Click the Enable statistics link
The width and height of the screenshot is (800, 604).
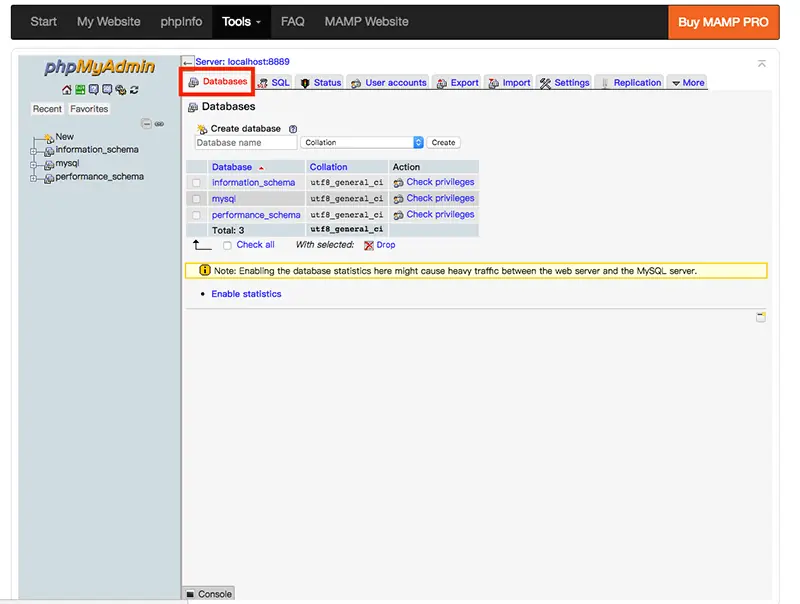point(246,294)
